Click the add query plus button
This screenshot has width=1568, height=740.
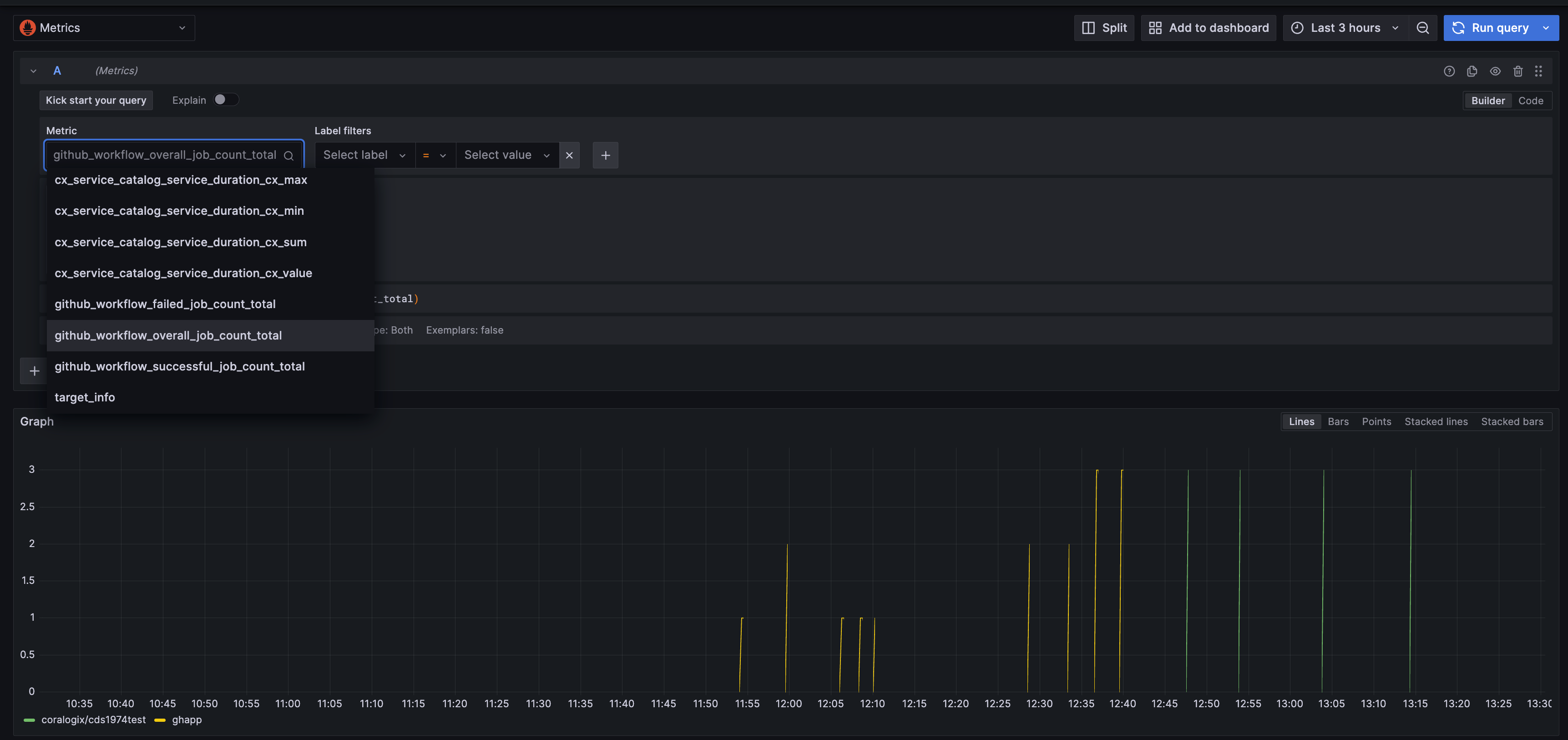coord(34,371)
